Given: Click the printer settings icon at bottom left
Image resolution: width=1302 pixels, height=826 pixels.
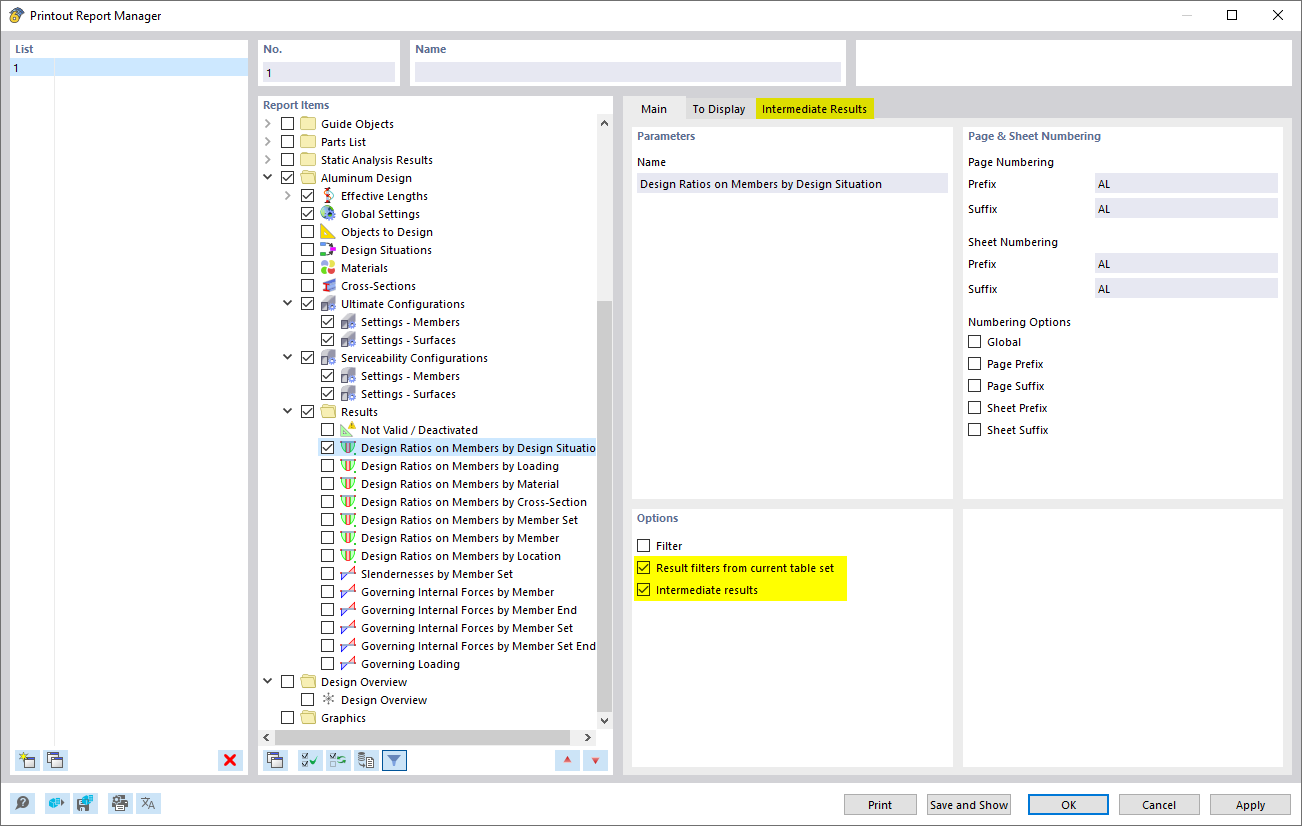Looking at the screenshot, I should tap(120, 803).
